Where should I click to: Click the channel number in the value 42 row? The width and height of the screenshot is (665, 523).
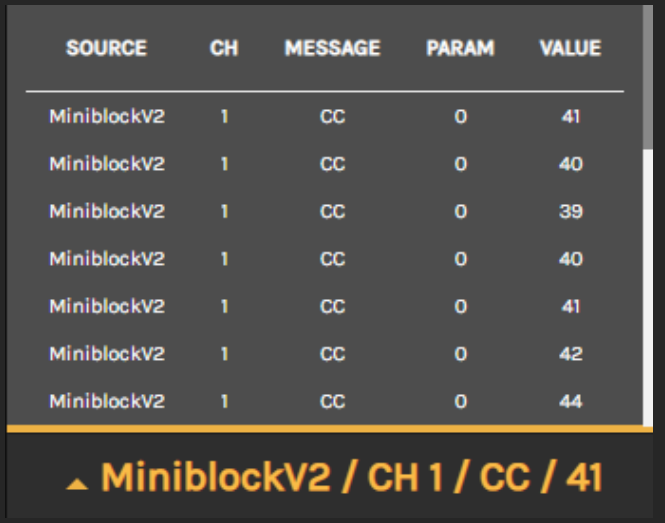point(224,354)
